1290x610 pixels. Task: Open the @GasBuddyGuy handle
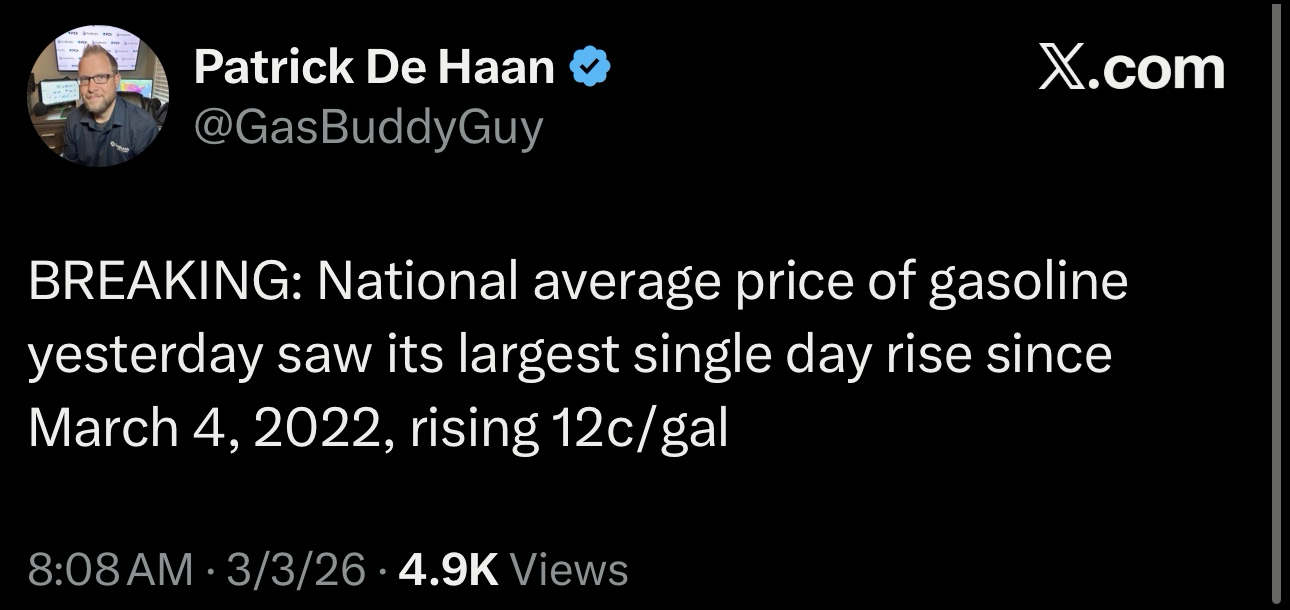click(368, 128)
